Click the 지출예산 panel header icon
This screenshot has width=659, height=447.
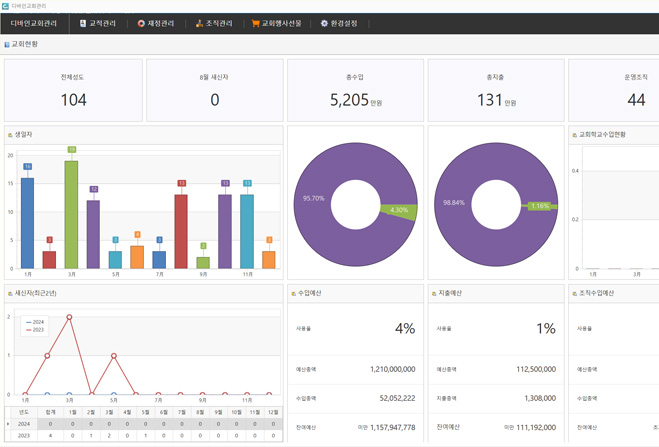pyautogui.click(x=433, y=293)
